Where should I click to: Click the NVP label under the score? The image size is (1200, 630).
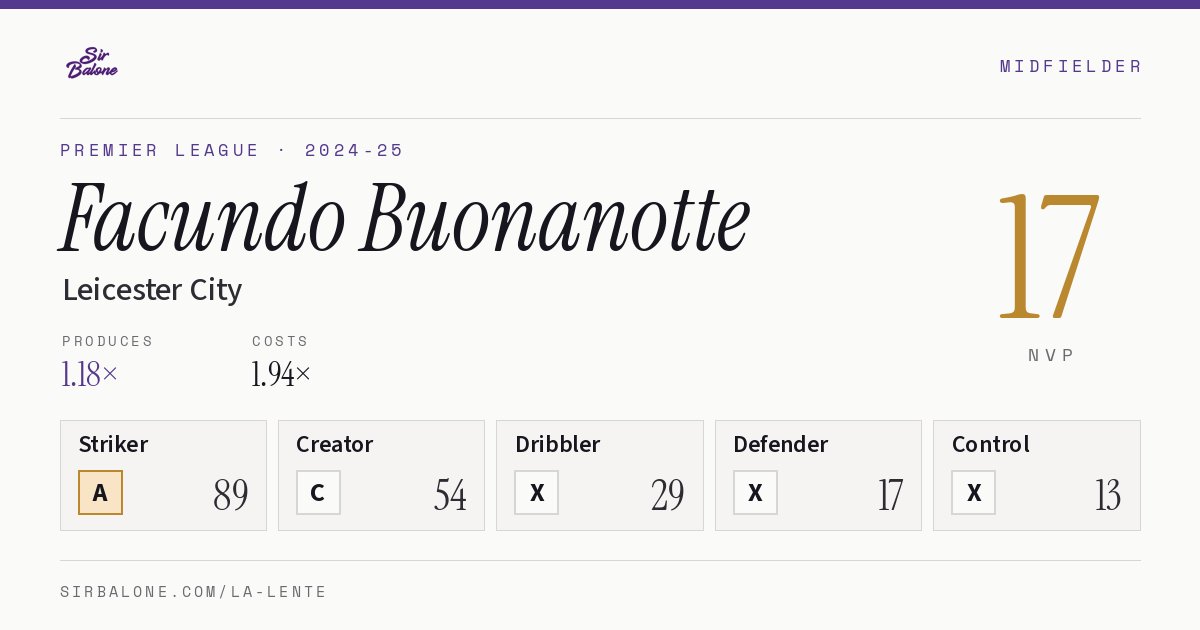[1051, 355]
